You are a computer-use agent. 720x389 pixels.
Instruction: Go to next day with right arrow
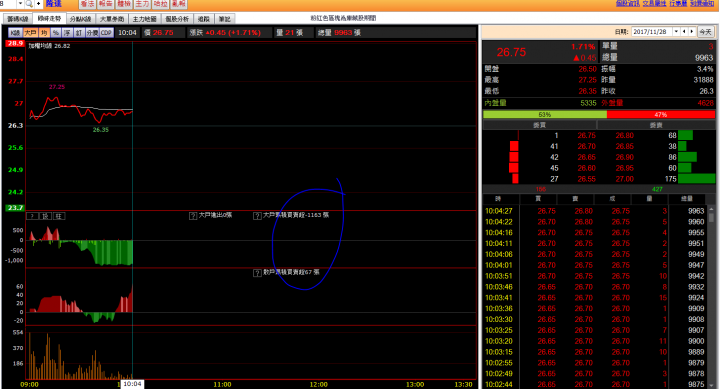point(692,32)
